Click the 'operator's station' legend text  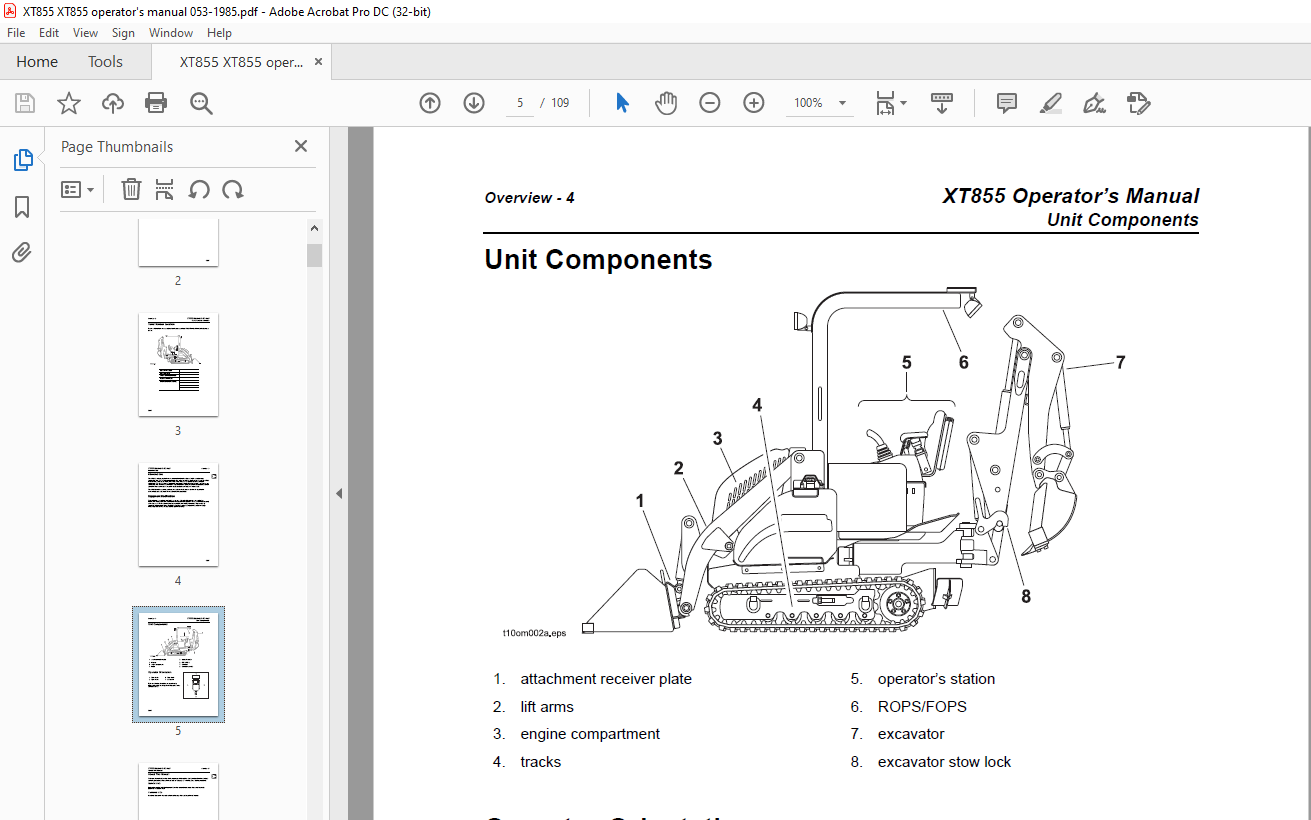click(x=937, y=679)
